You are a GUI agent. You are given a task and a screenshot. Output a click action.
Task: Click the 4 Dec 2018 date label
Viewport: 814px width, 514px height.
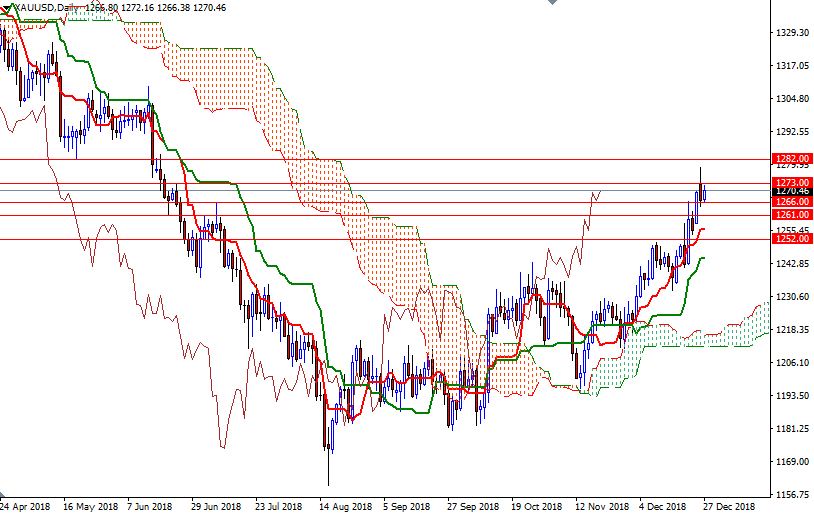(x=666, y=506)
